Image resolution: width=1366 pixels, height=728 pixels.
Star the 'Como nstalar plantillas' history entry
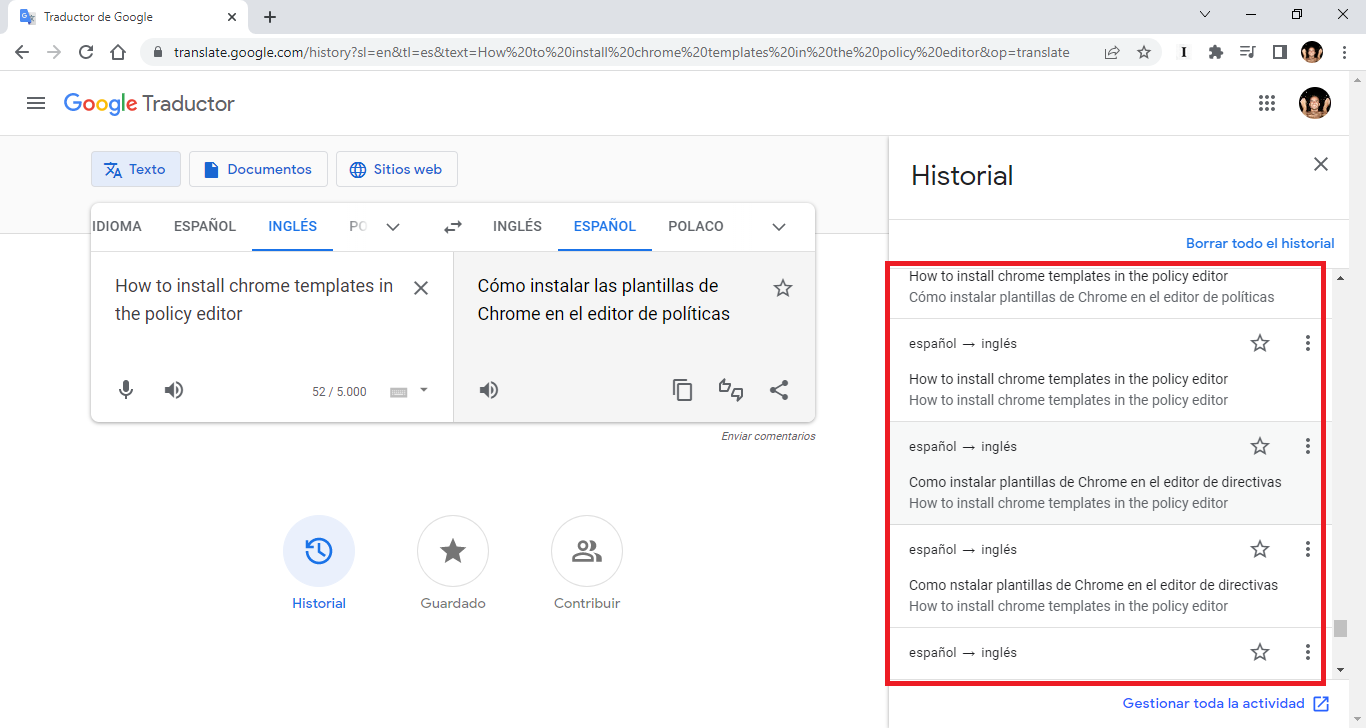(1260, 549)
